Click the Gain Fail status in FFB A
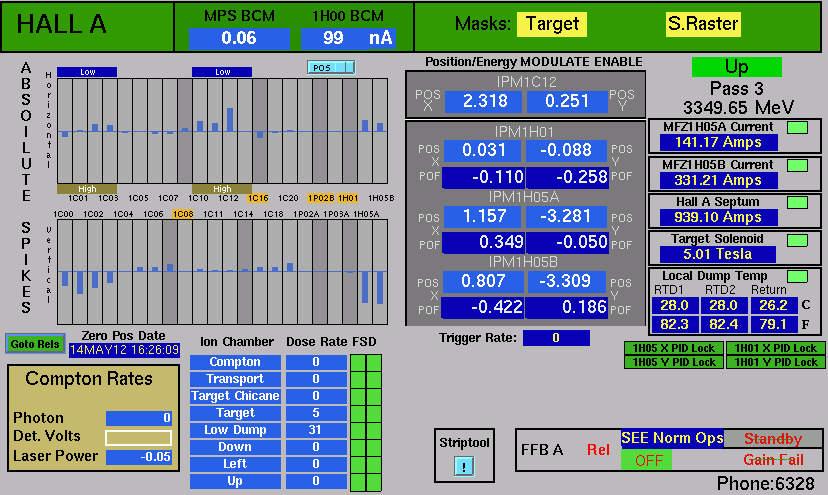828x495 pixels. tap(773, 460)
